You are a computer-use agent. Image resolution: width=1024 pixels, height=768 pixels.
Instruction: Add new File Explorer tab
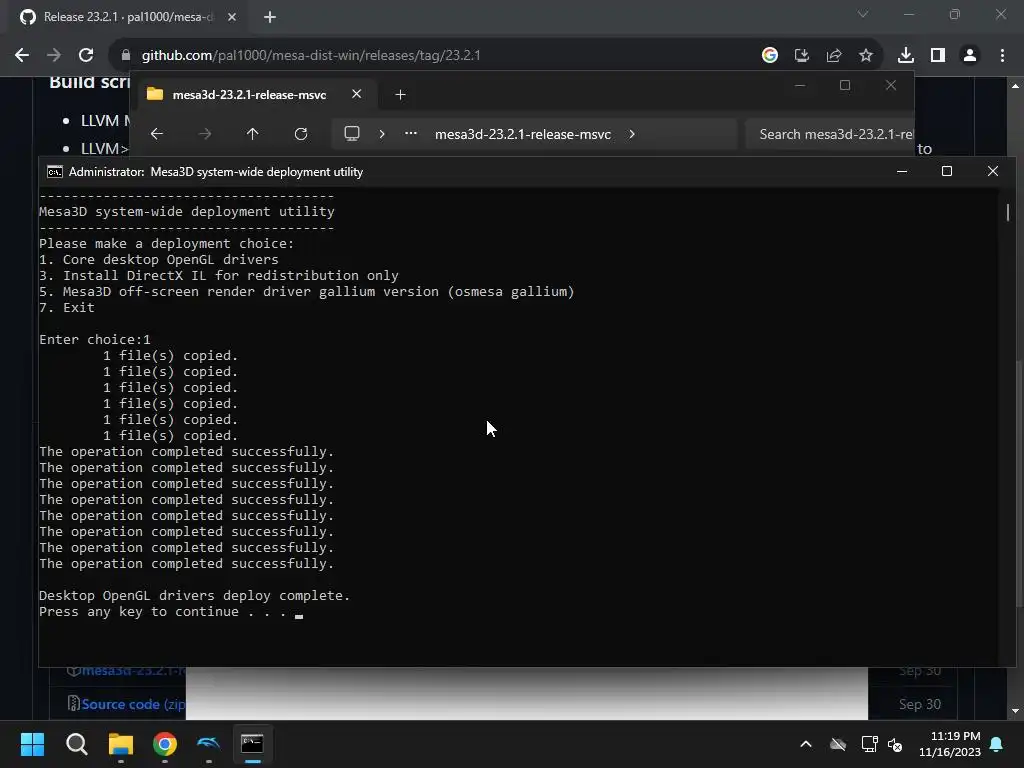400,95
